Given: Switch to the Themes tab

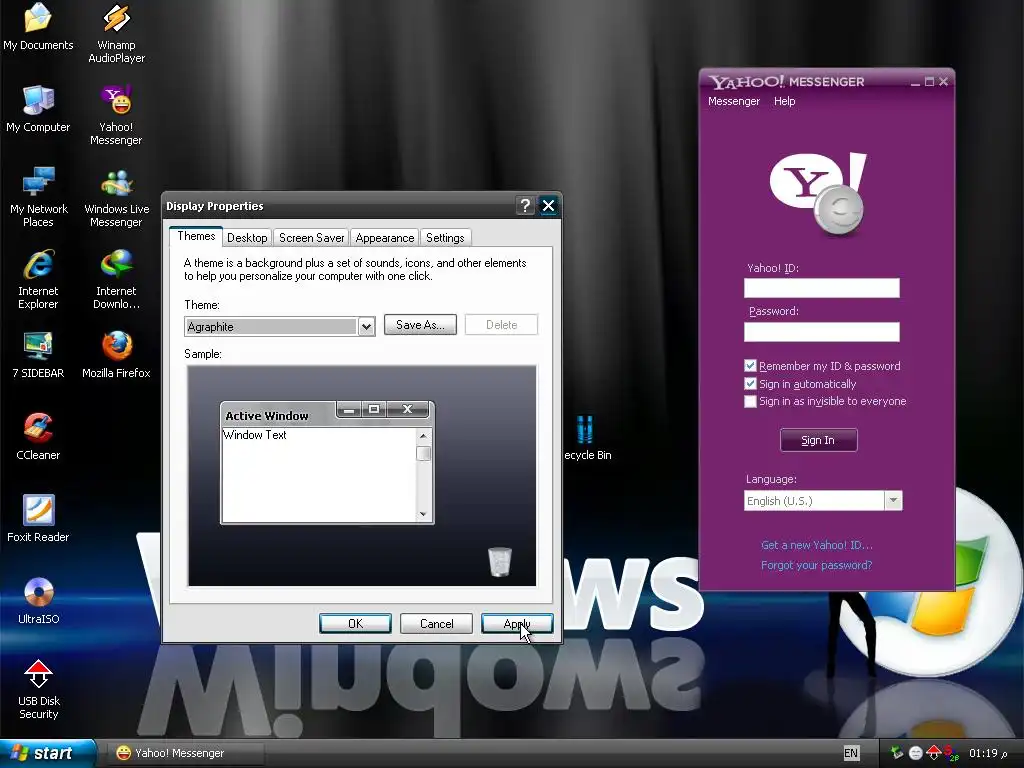Looking at the screenshot, I should point(196,236).
